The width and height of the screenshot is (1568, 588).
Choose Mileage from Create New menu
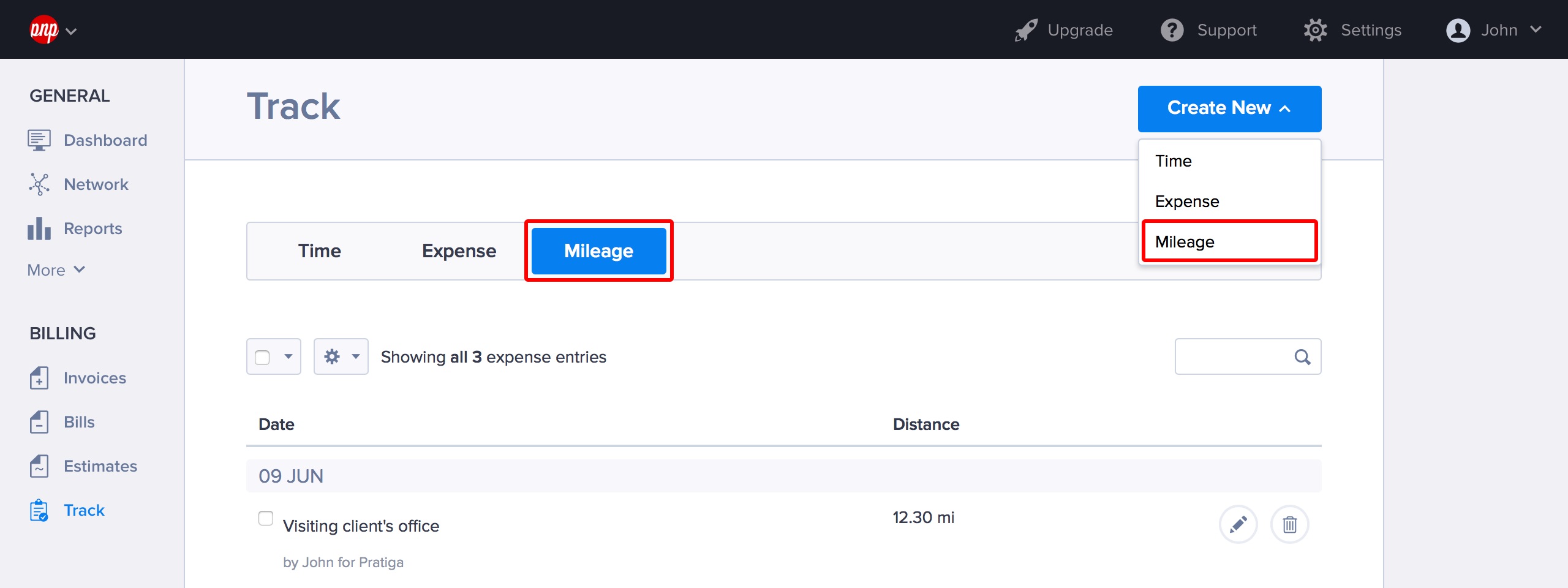click(x=1229, y=242)
